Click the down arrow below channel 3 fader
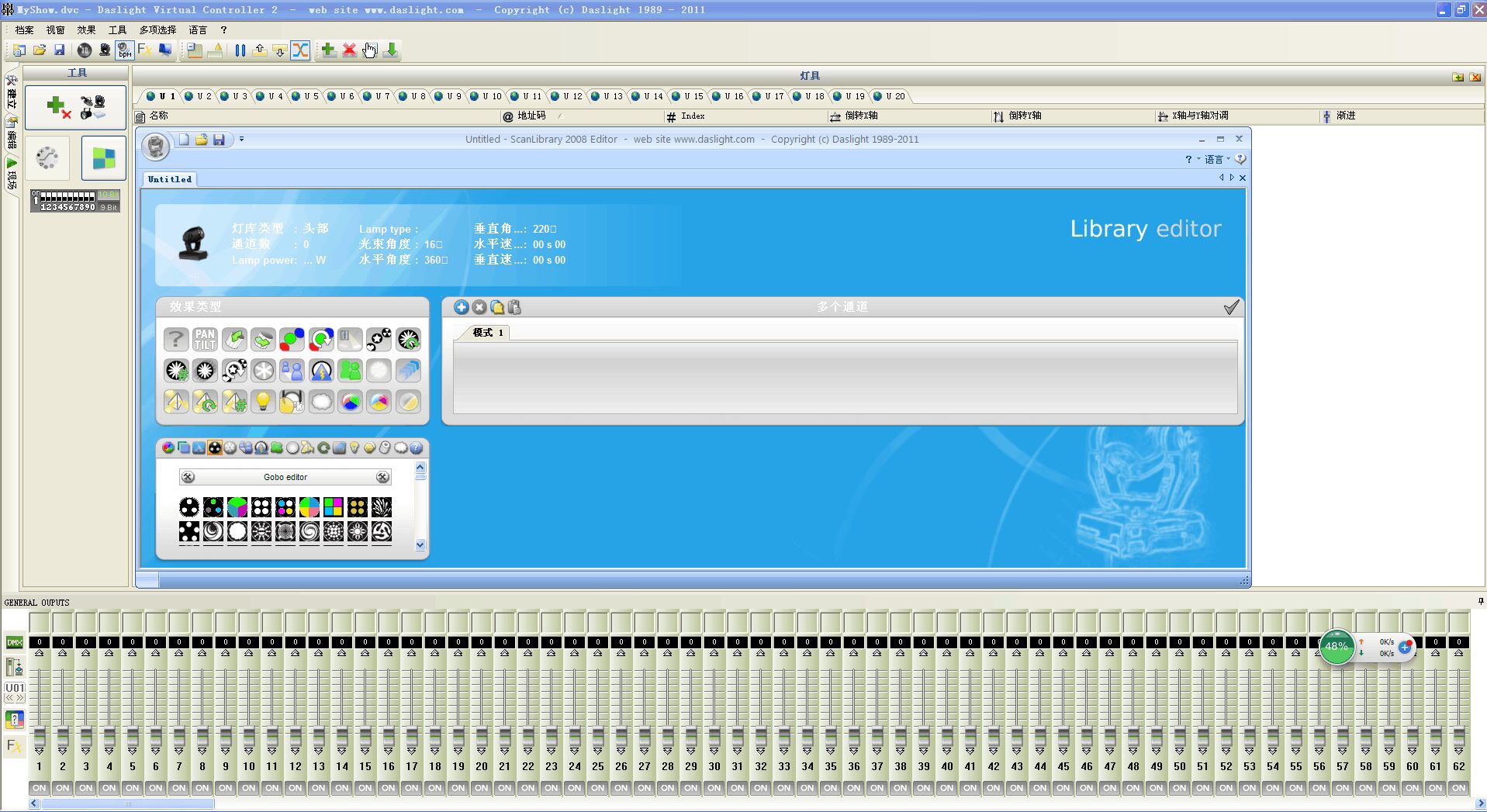This screenshot has width=1487, height=812. [x=86, y=751]
